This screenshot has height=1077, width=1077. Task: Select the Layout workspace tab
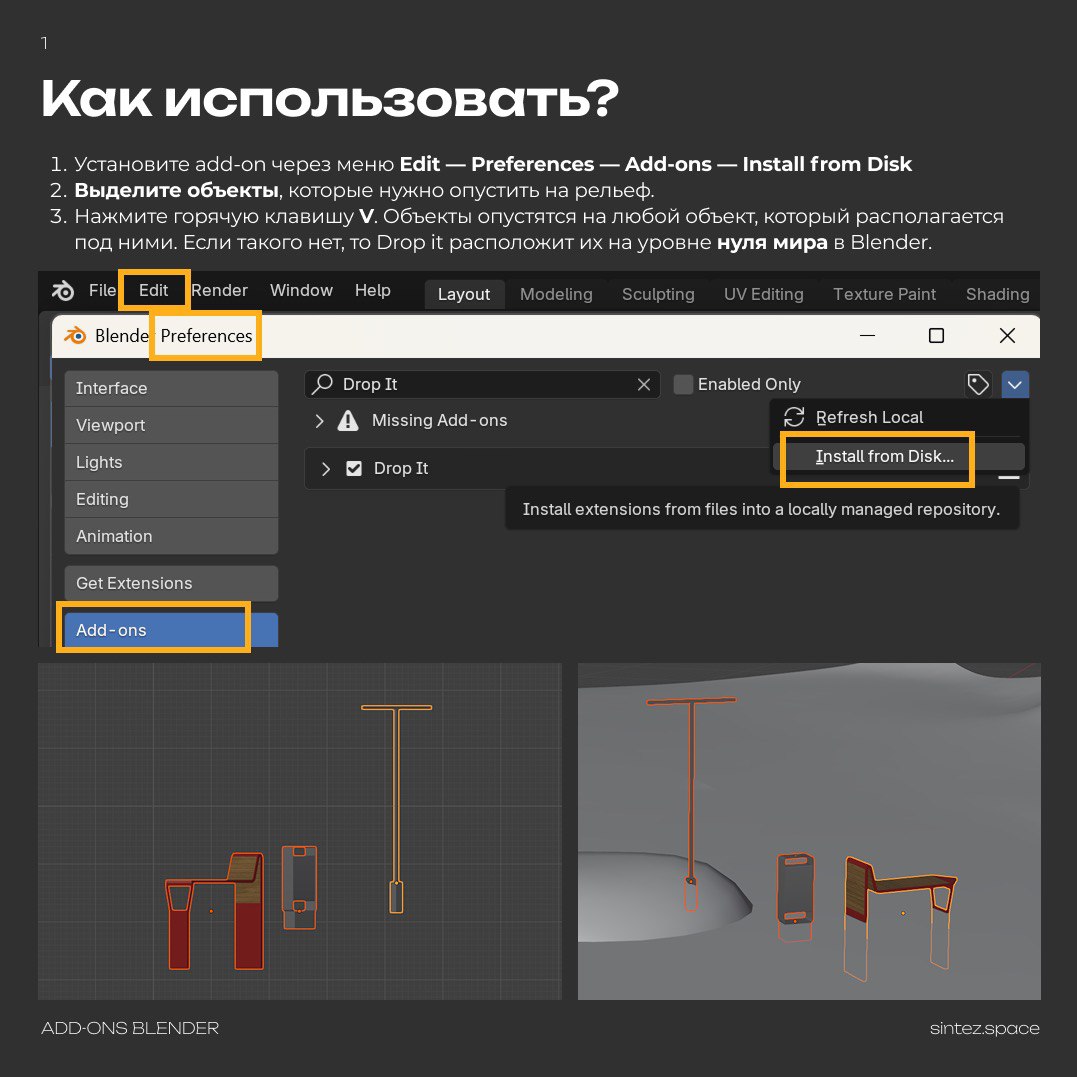[x=463, y=294]
